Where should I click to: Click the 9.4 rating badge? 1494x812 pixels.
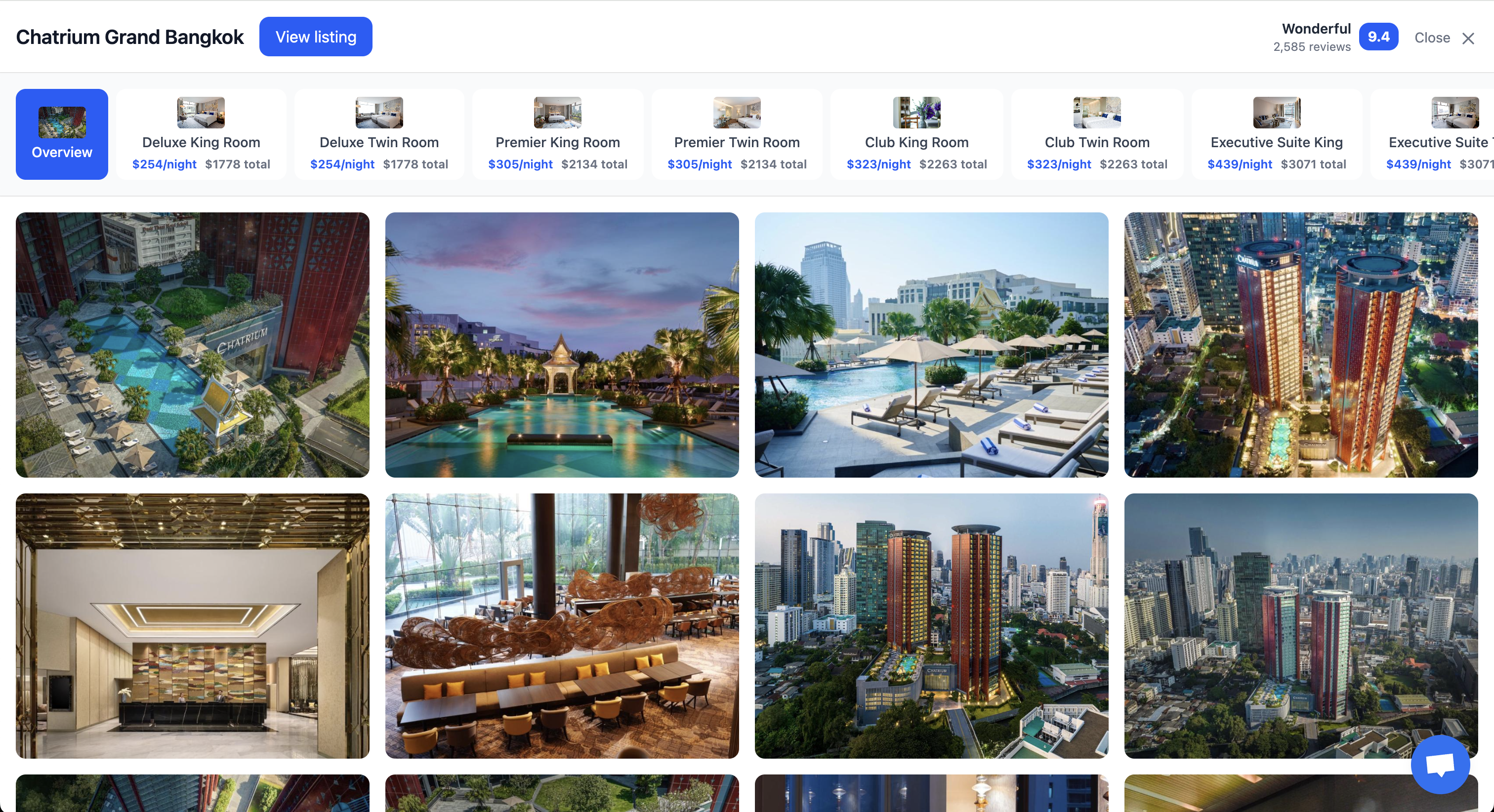pos(1378,37)
